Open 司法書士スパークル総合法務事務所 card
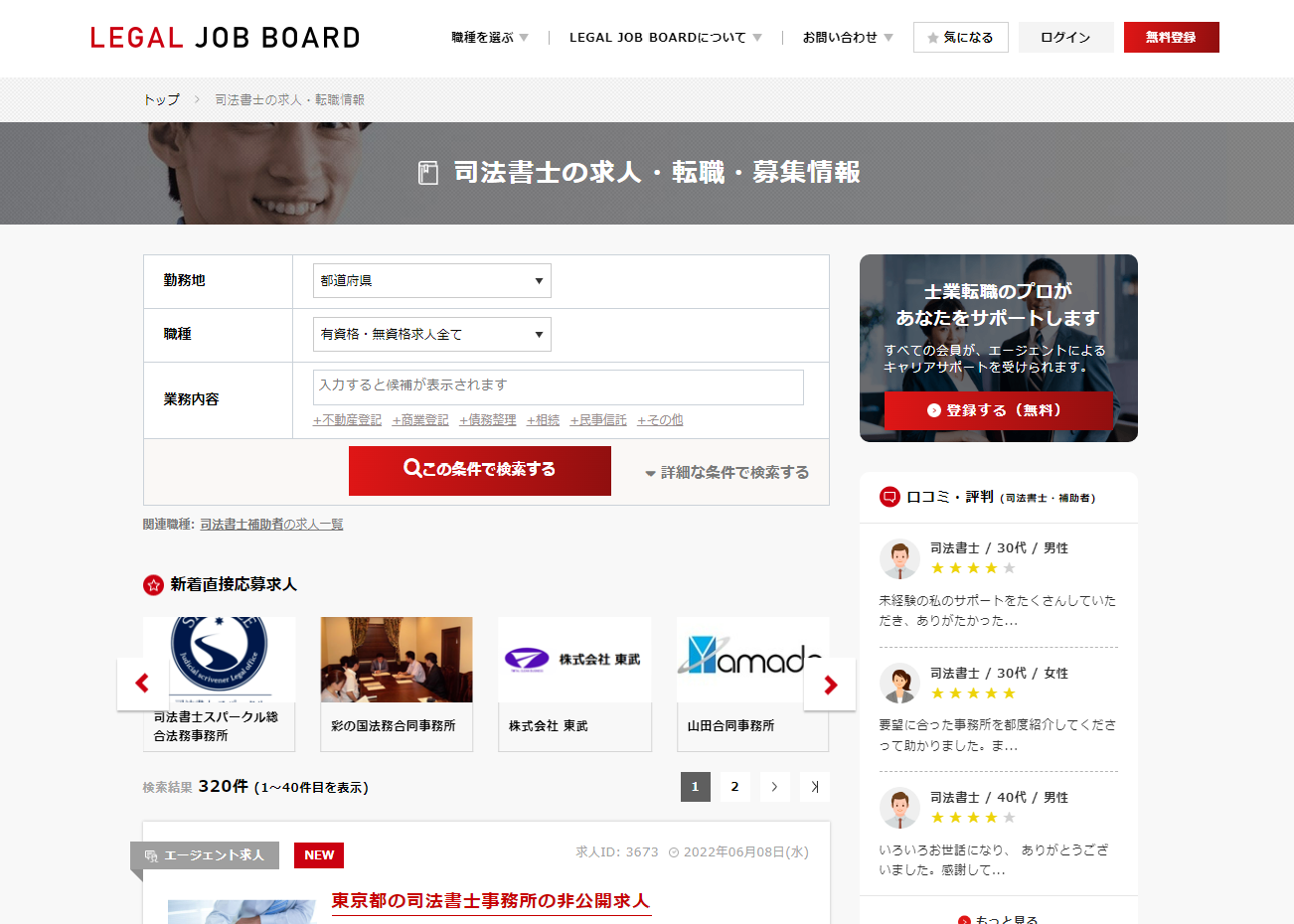Viewport: 1294px width, 924px height. tap(220, 685)
